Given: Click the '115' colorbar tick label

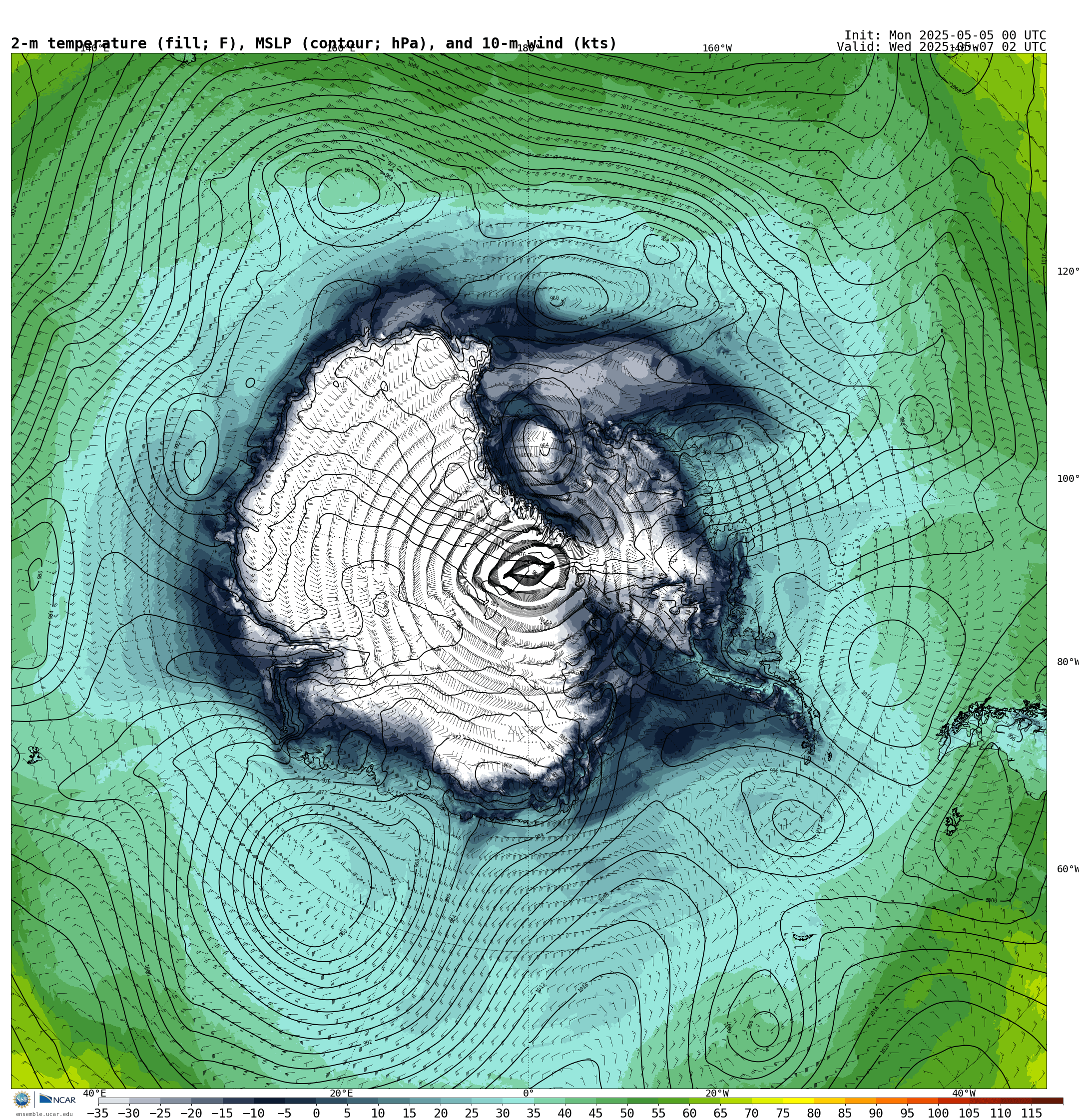Looking at the screenshot, I should 1032,1113.
